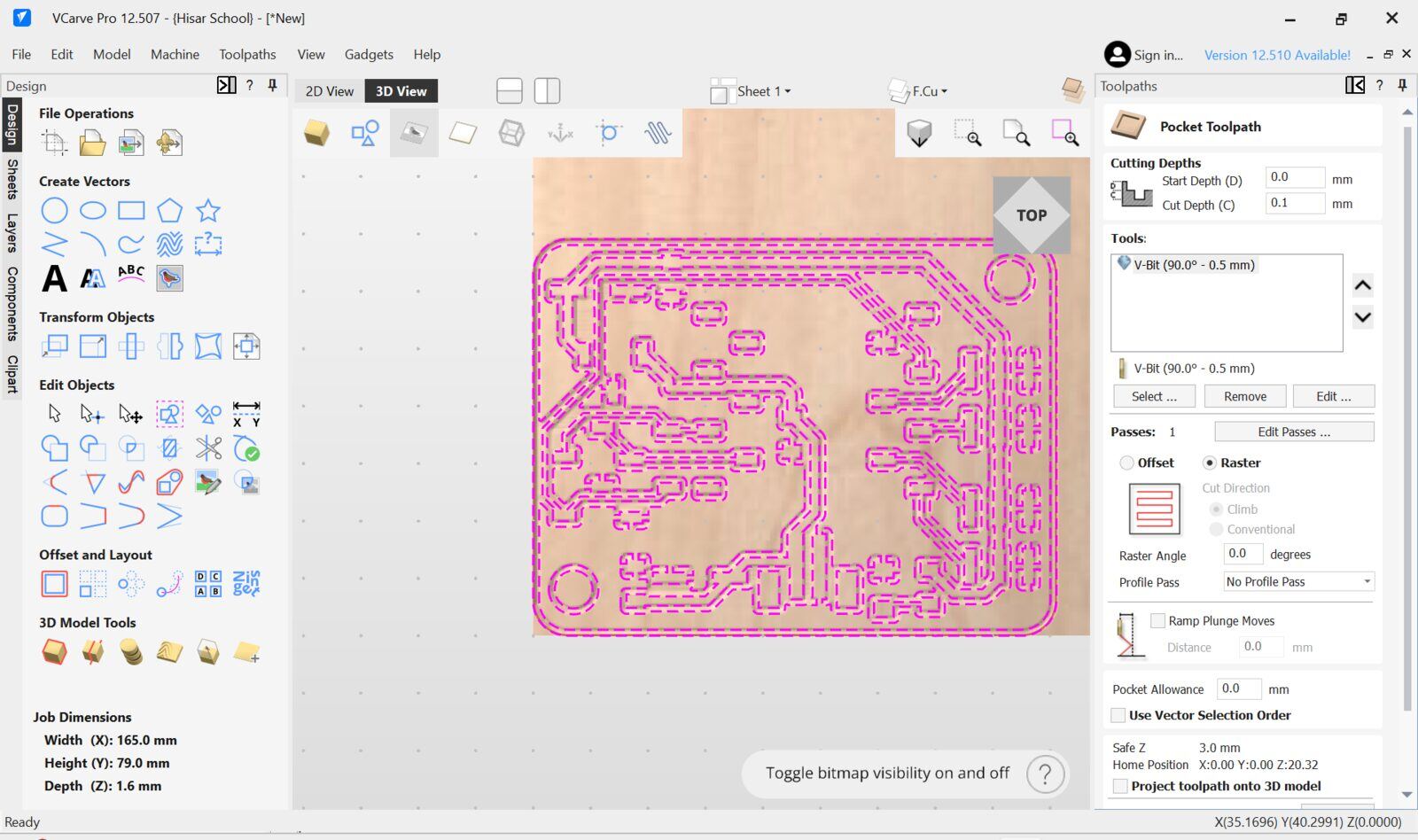Click the Version 12.510 Available link

[1277, 55]
